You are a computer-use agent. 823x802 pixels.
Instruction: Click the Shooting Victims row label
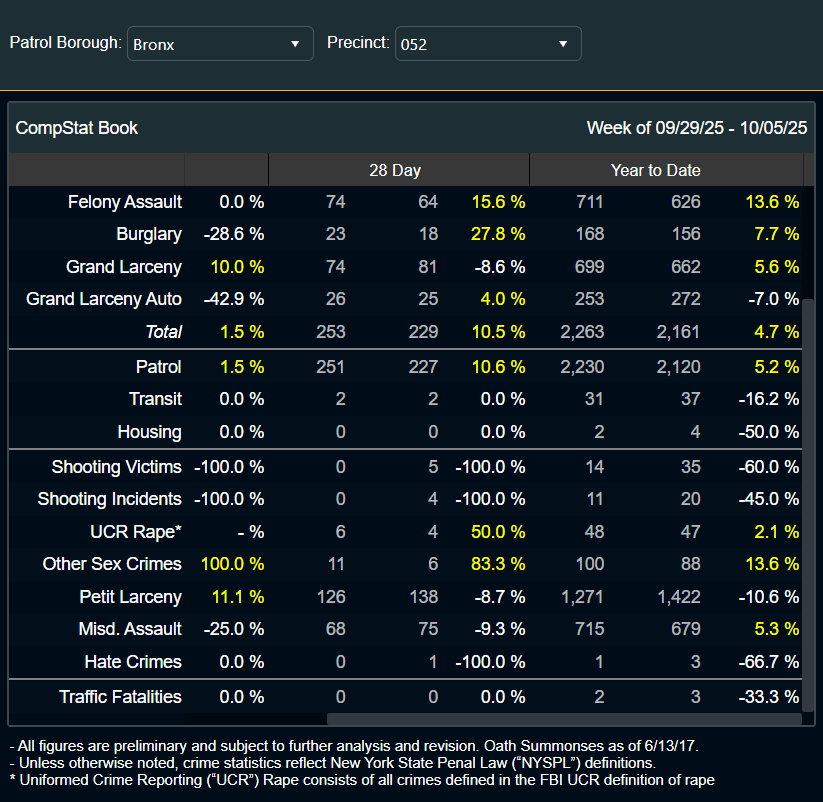click(x=116, y=467)
